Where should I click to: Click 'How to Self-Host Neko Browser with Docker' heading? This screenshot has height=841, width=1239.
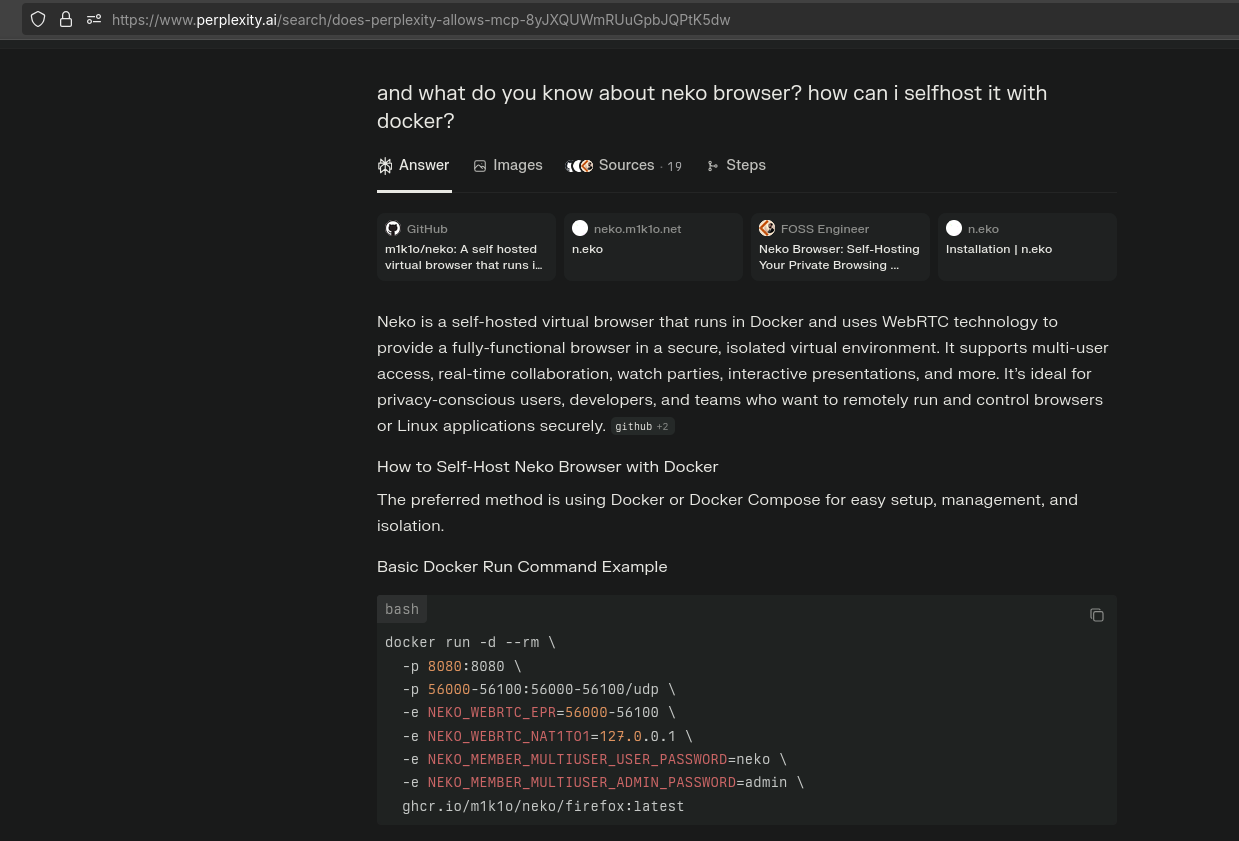547,467
